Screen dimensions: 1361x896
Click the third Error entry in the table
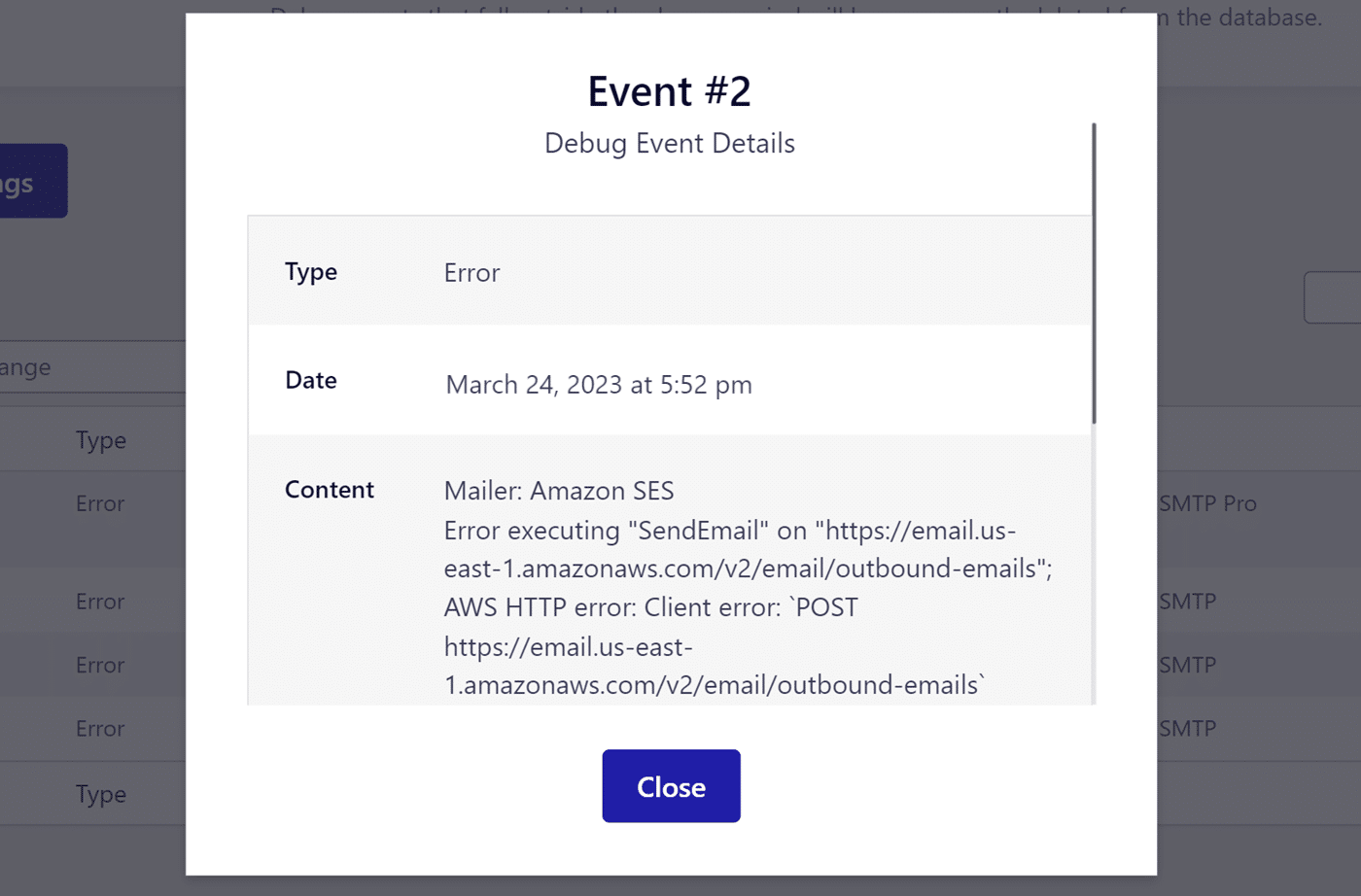tap(99, 665)
